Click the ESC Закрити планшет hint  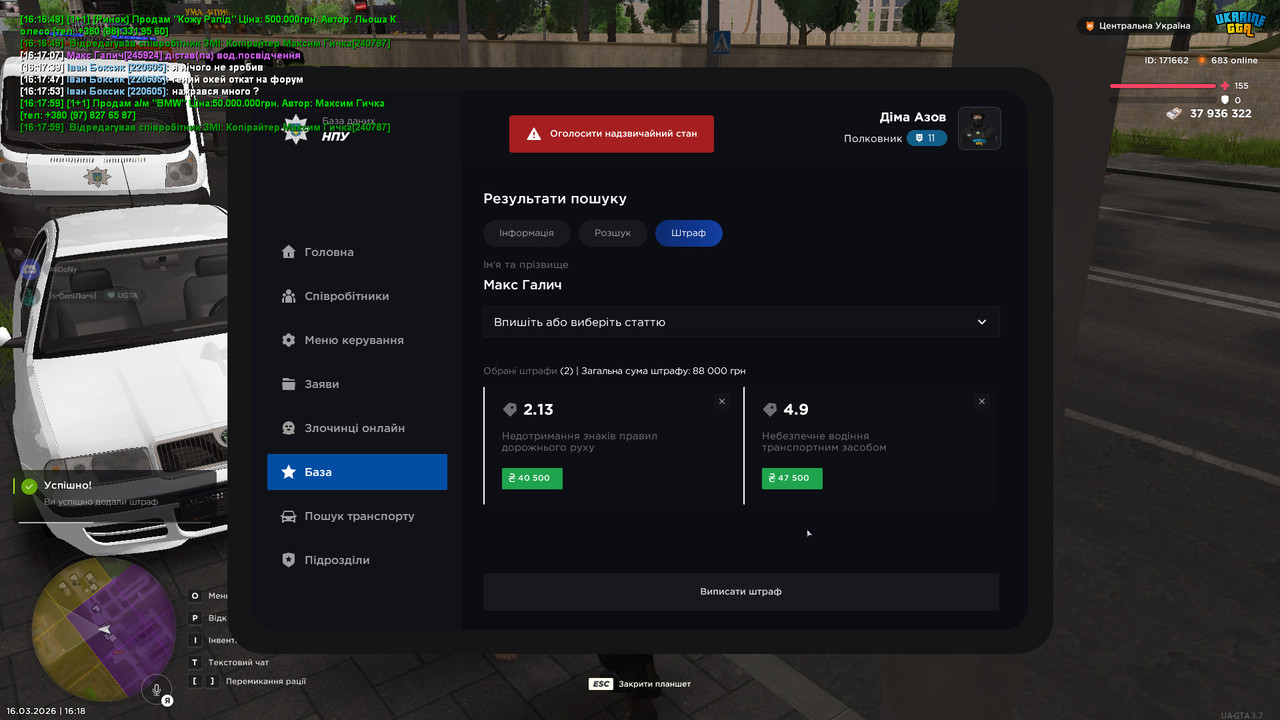[x=640, y=684]
